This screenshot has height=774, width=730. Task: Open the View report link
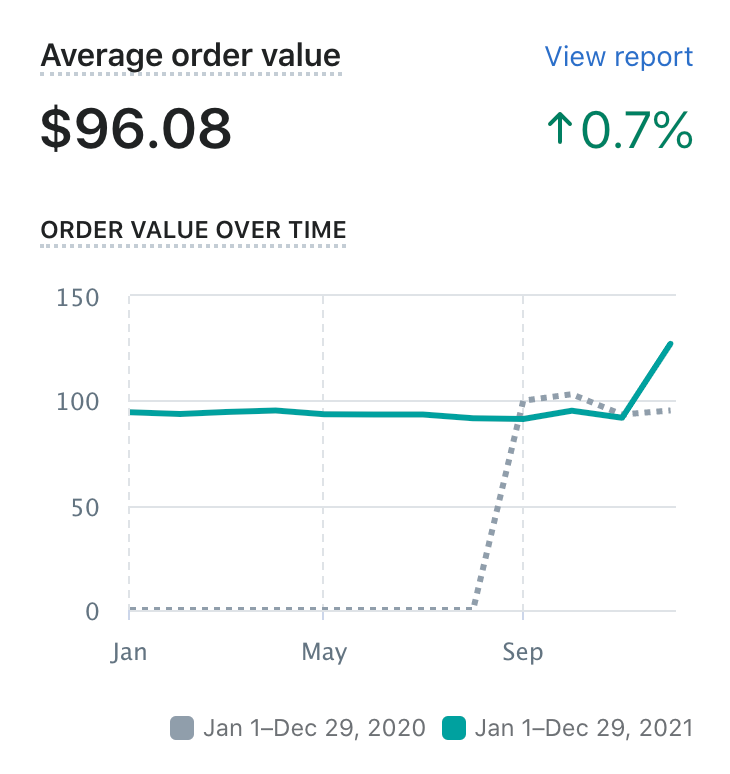point(618,56)
